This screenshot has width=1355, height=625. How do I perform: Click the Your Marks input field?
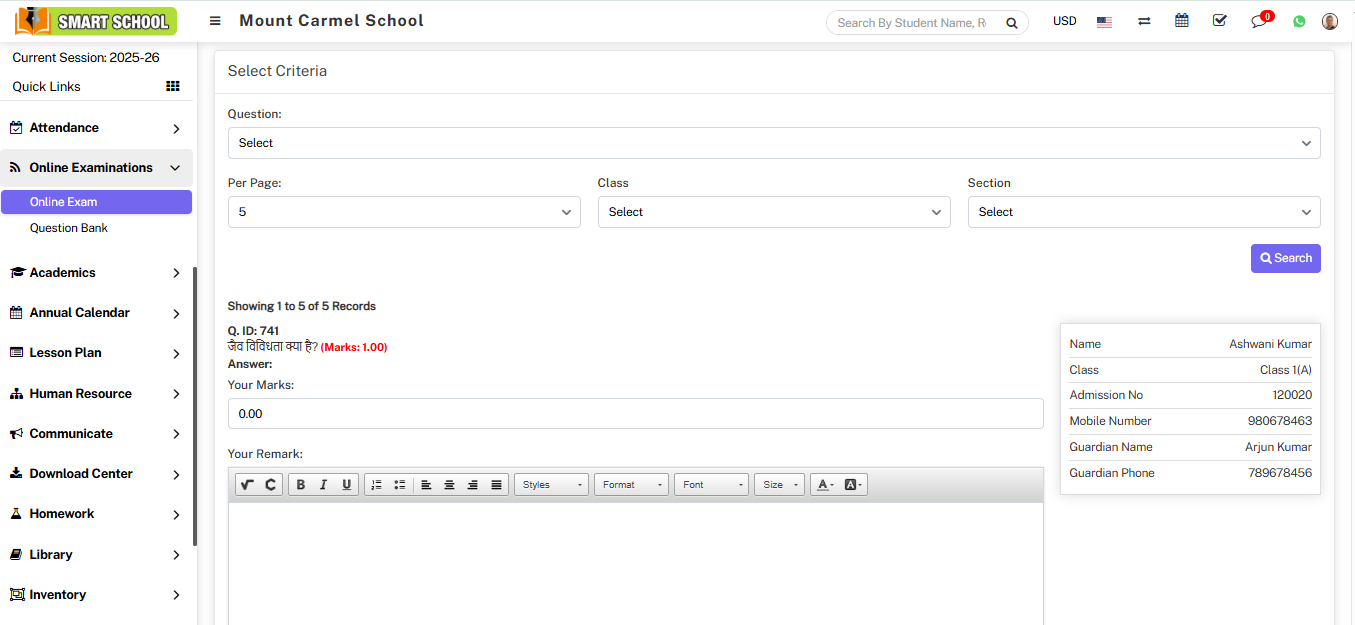click(x=635, y=414)
